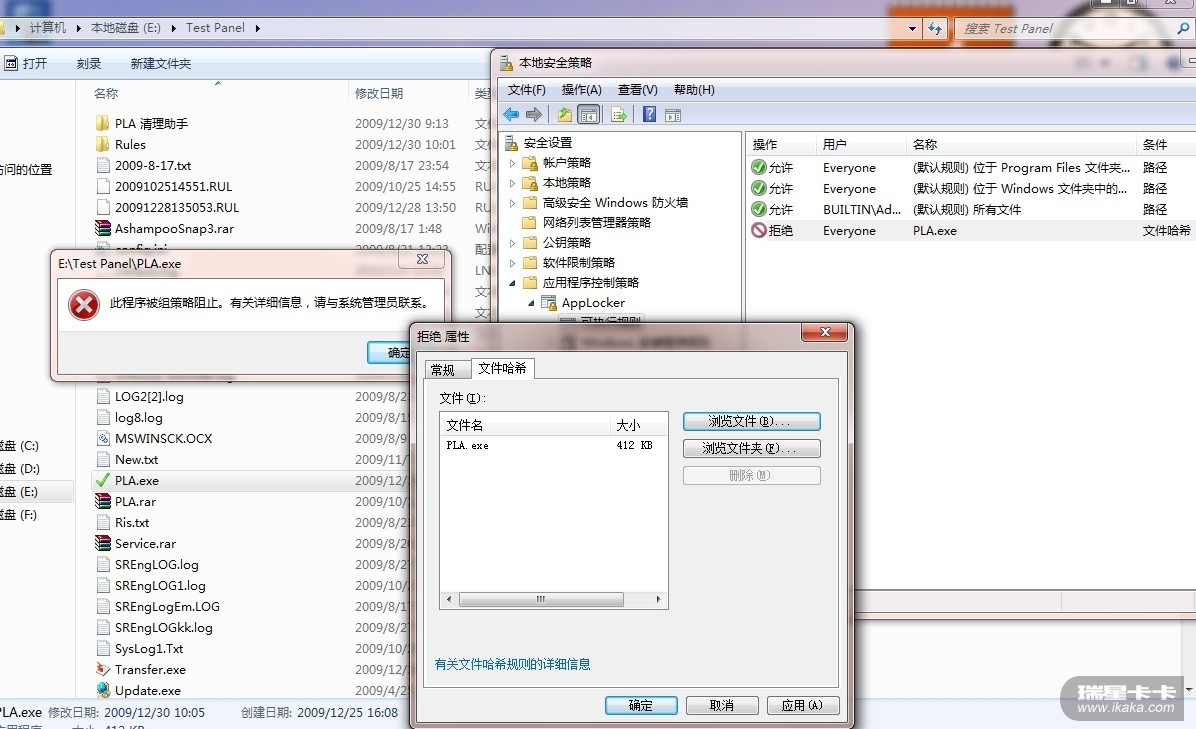Go back in Local Security Policy toolbar

click(x=511, y=114)
